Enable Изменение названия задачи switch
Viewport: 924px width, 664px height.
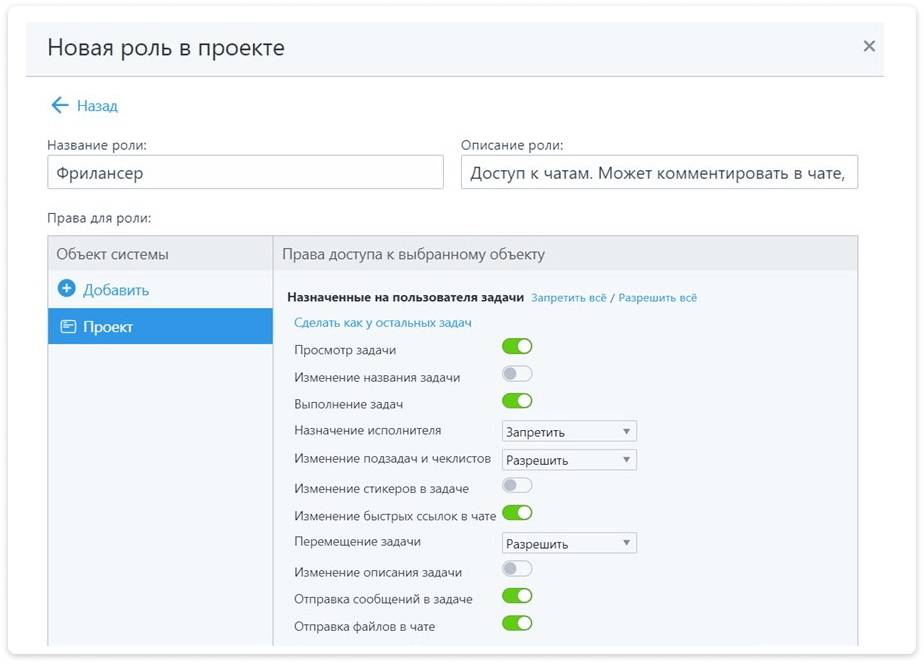click(x=517, y=374)
